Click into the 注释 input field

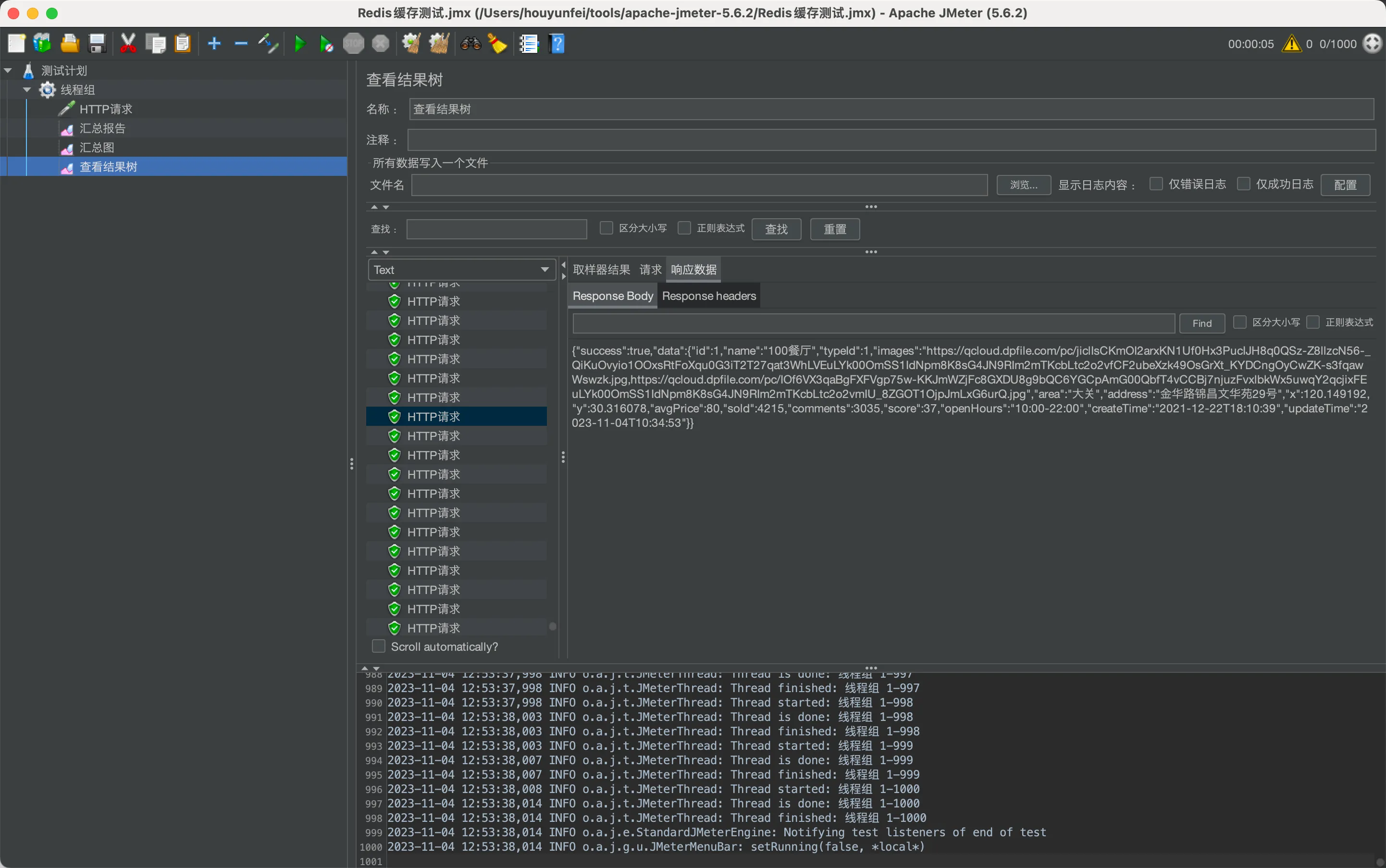click(892, 139)
